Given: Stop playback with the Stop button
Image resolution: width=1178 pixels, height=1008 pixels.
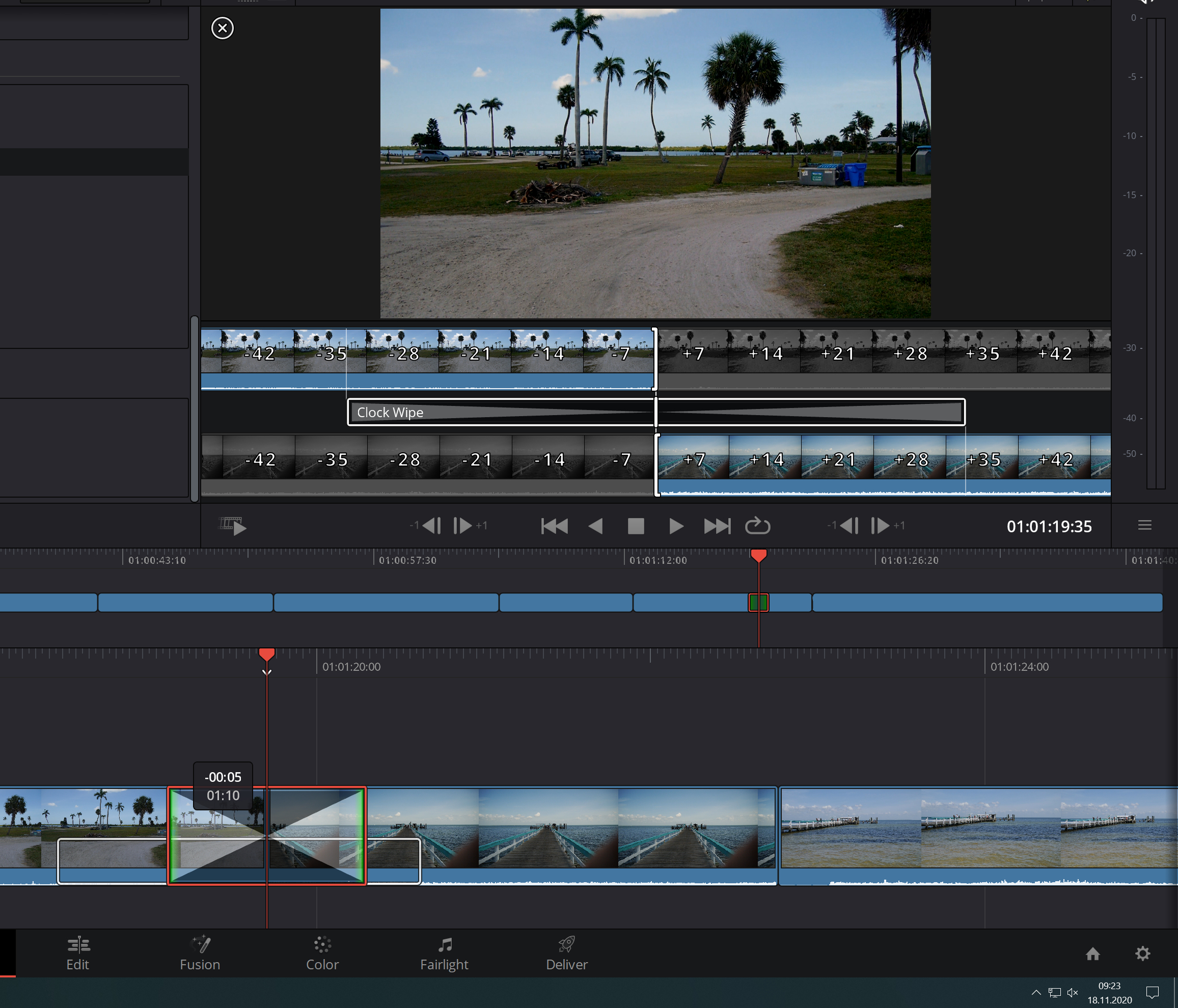Looking at the screenshot, I should point(636,527).
